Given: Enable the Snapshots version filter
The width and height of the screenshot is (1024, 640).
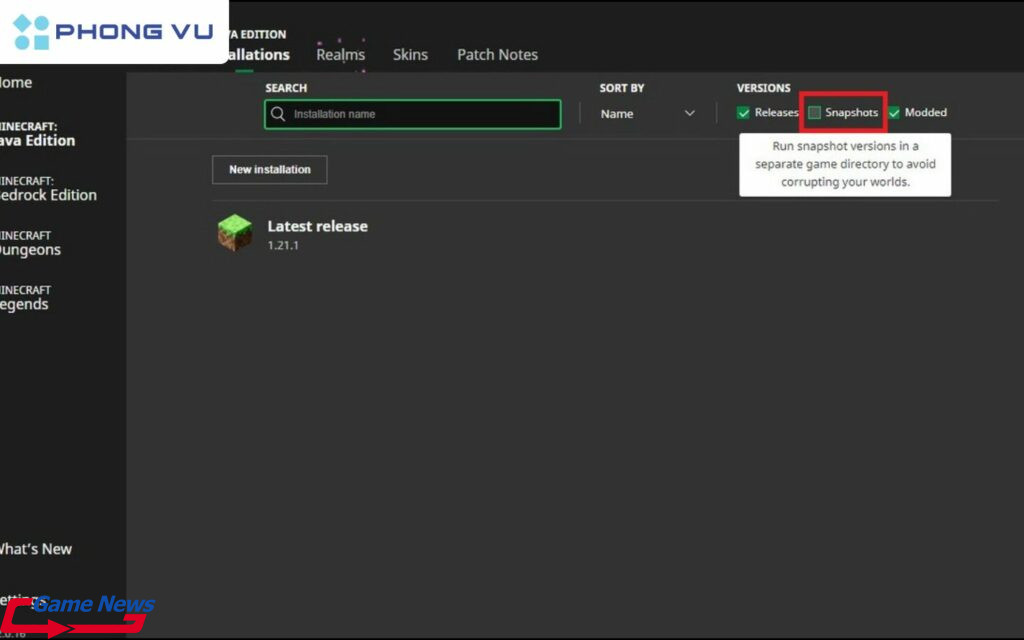Looking at the screenshot, I should point(815,112).
